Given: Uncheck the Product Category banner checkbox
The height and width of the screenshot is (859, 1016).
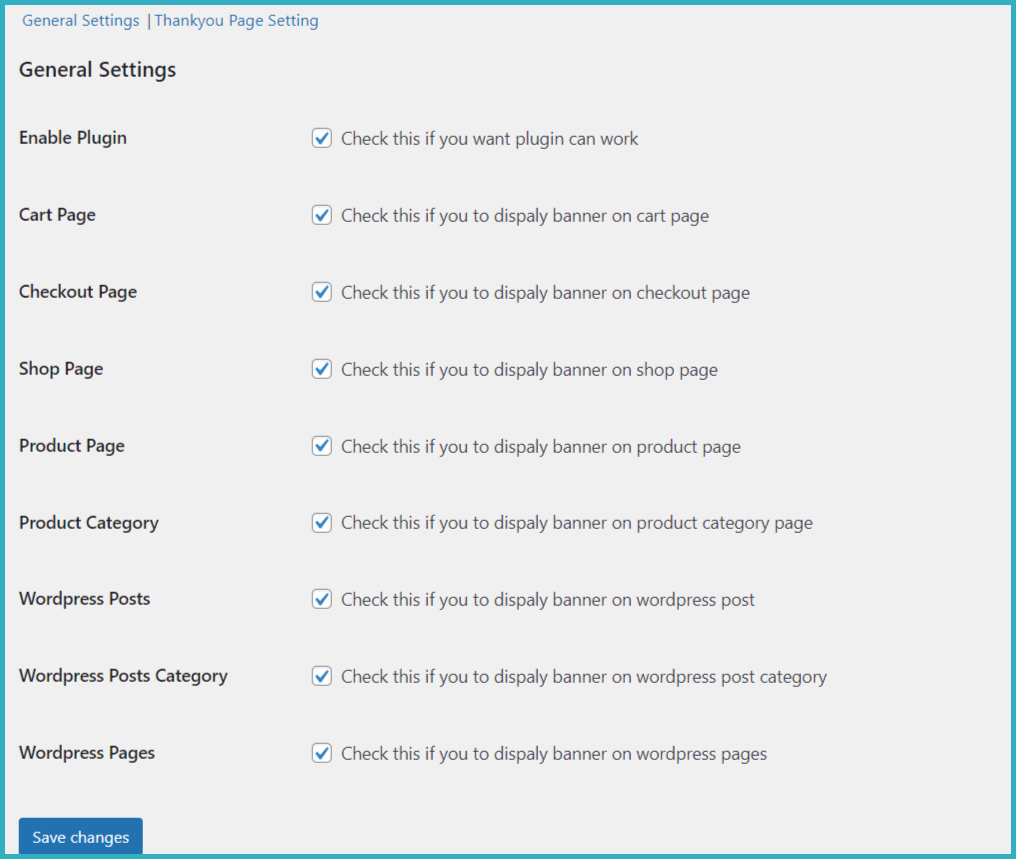Looking at the screenshot, I should pyautogui.click(x=321, y=522).
